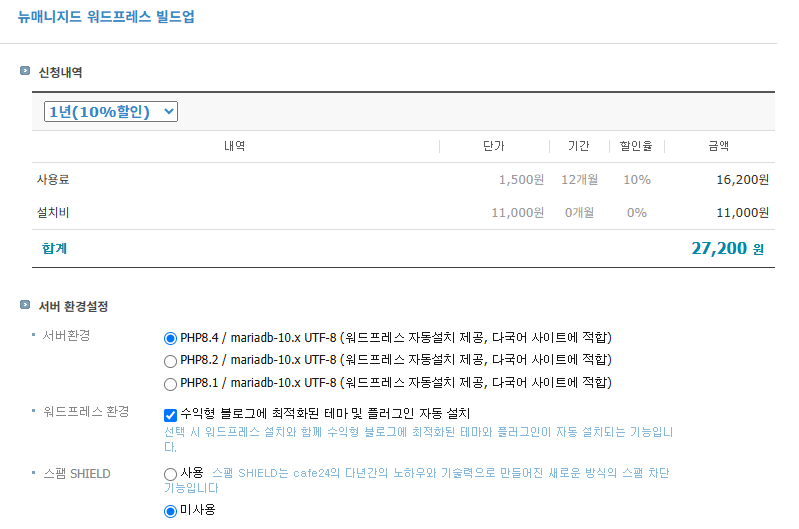799x529 pixels.
Task: Click the 27,200 원 total amount
Action: [x=727, y=248]
